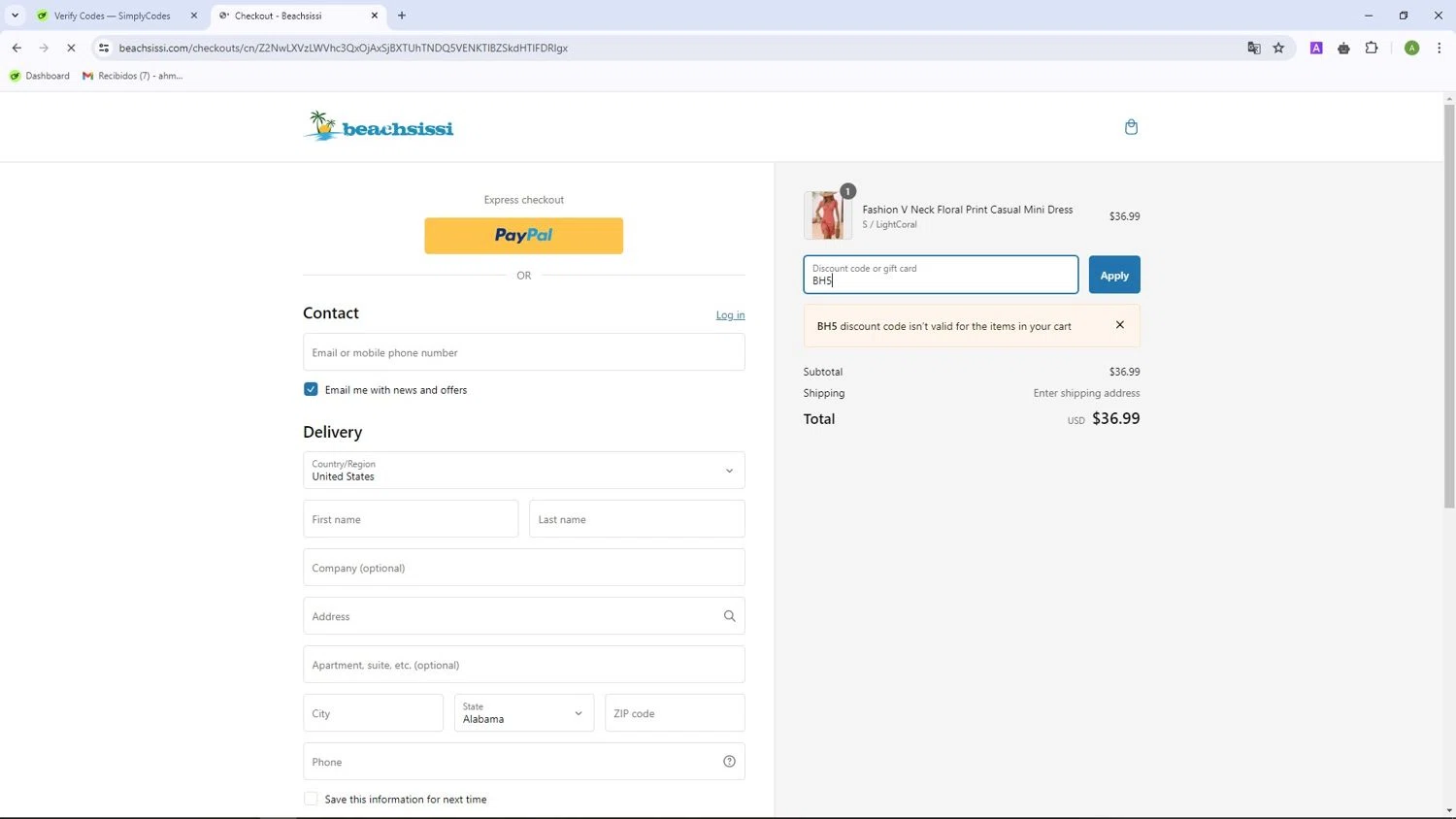Image resolution: width=1456 pixels, height=819 pixels.
Task: Open the Country/Region dropdown
Action: (524, 471)
